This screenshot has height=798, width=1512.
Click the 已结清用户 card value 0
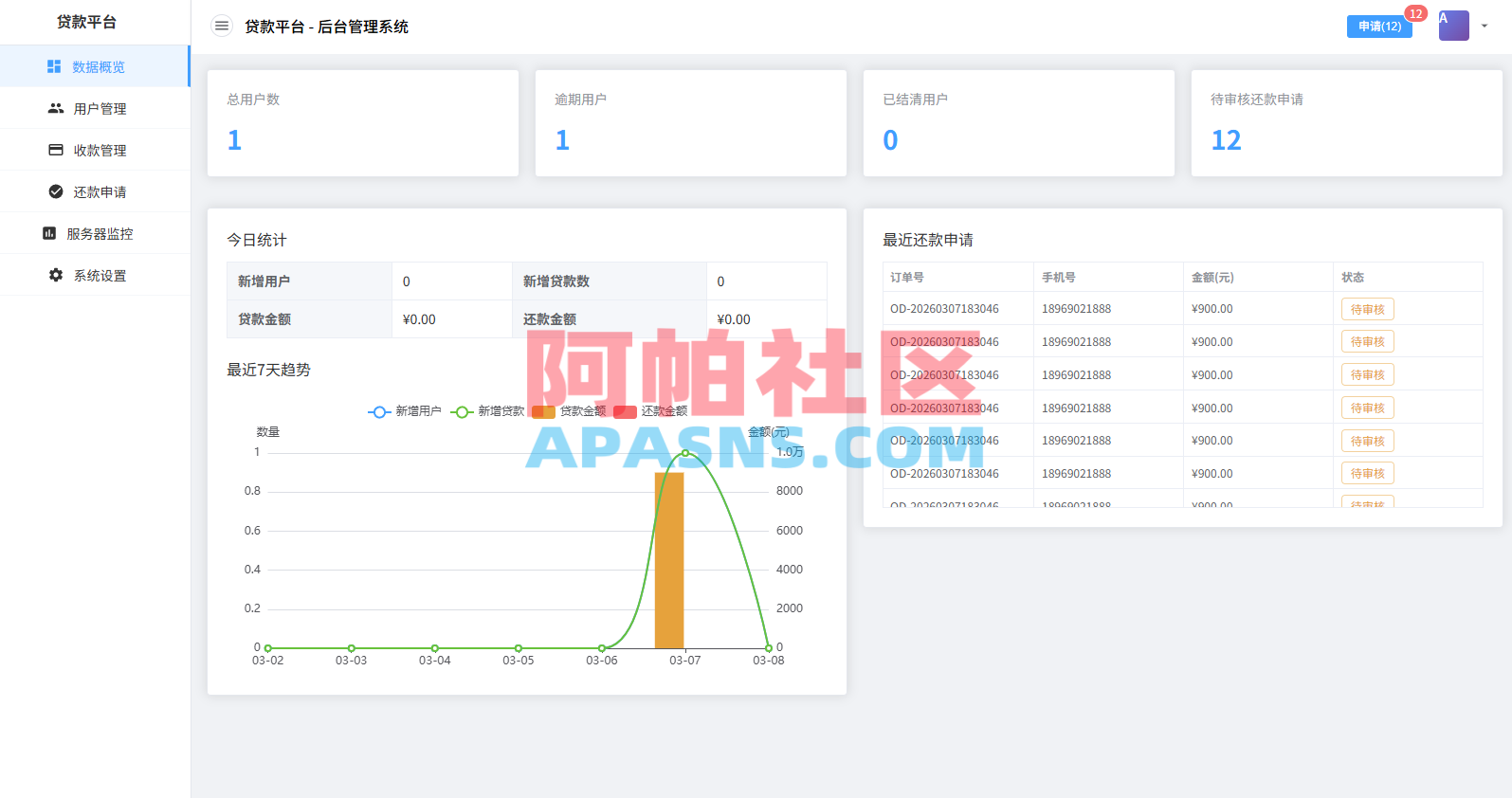point(890,140)
